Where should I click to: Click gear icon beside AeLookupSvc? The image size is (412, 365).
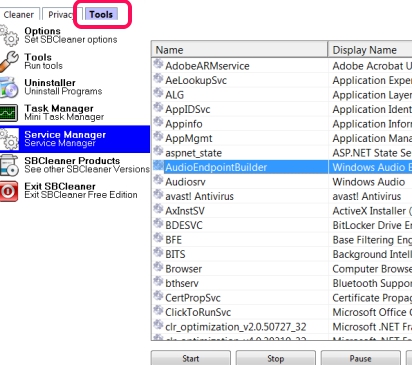pos(158,78)
